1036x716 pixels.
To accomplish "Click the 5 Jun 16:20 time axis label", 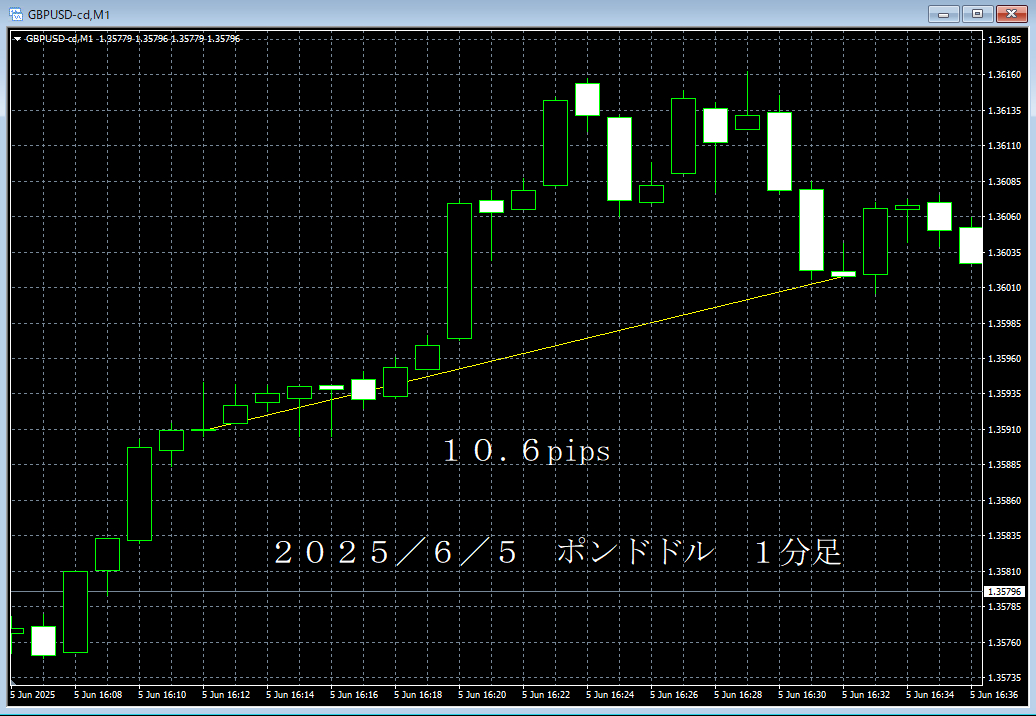I will click(483, 694).
